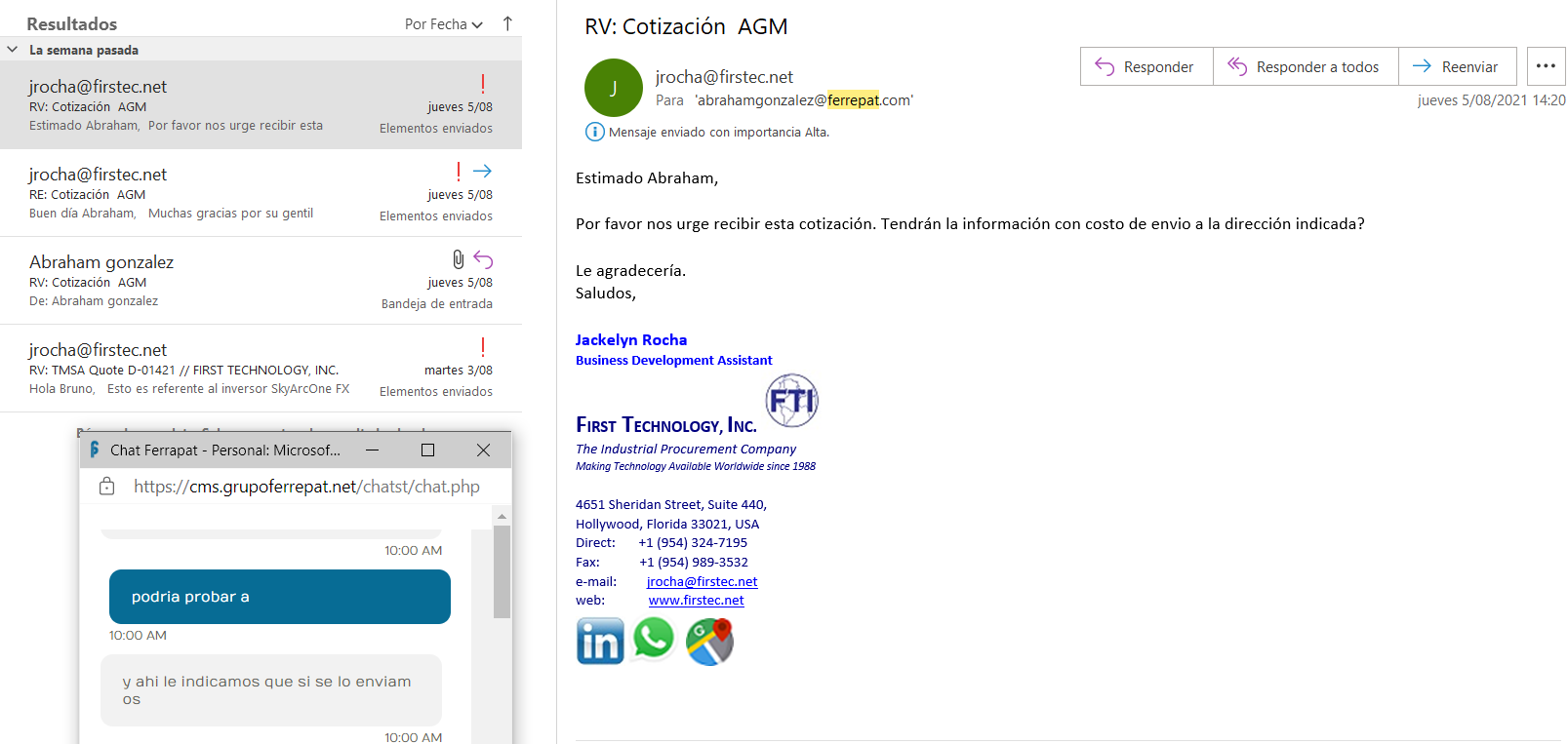
Task: Minimize the Chat Ferrapat window
Action: tap(372, 450)
